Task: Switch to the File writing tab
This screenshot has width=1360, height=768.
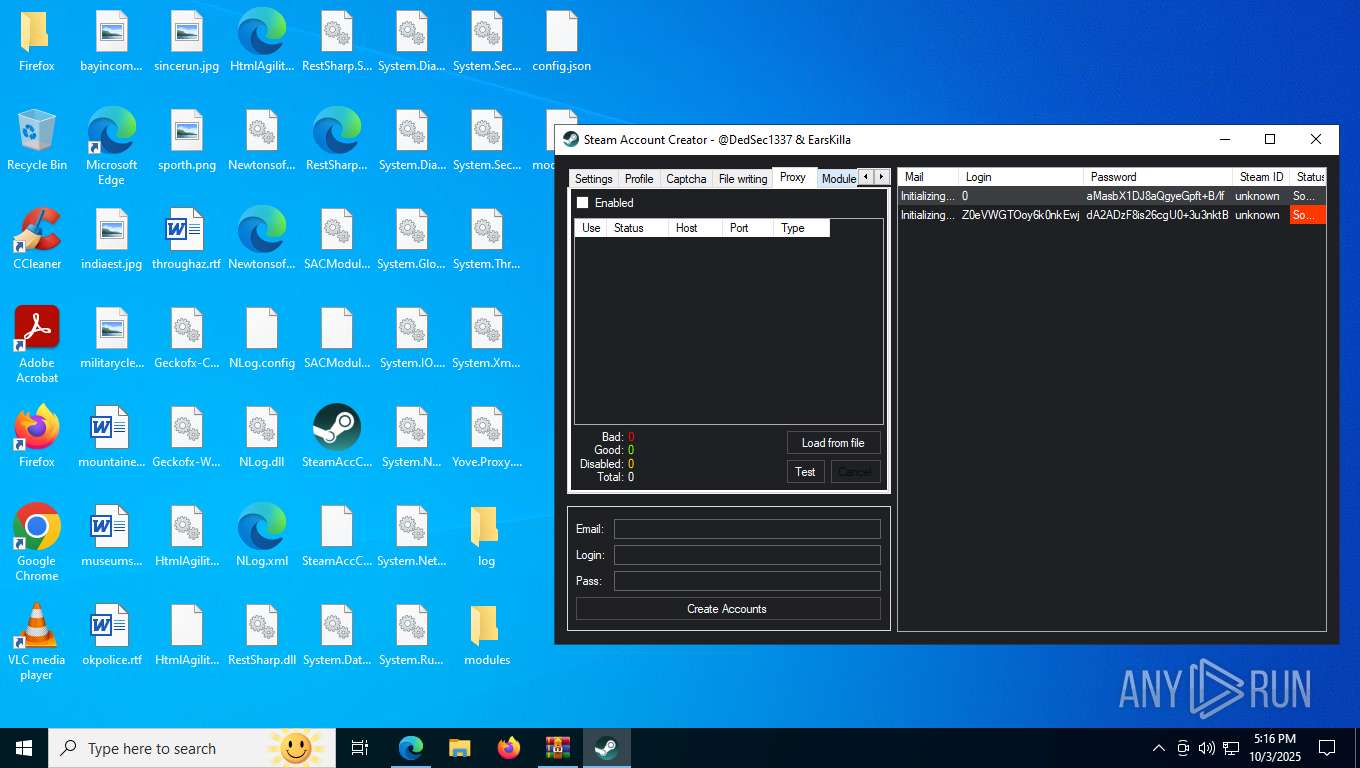Action: [743, 179]
